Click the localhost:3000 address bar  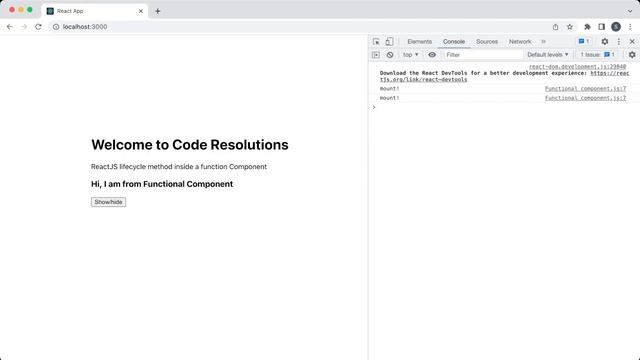(300, 27)
